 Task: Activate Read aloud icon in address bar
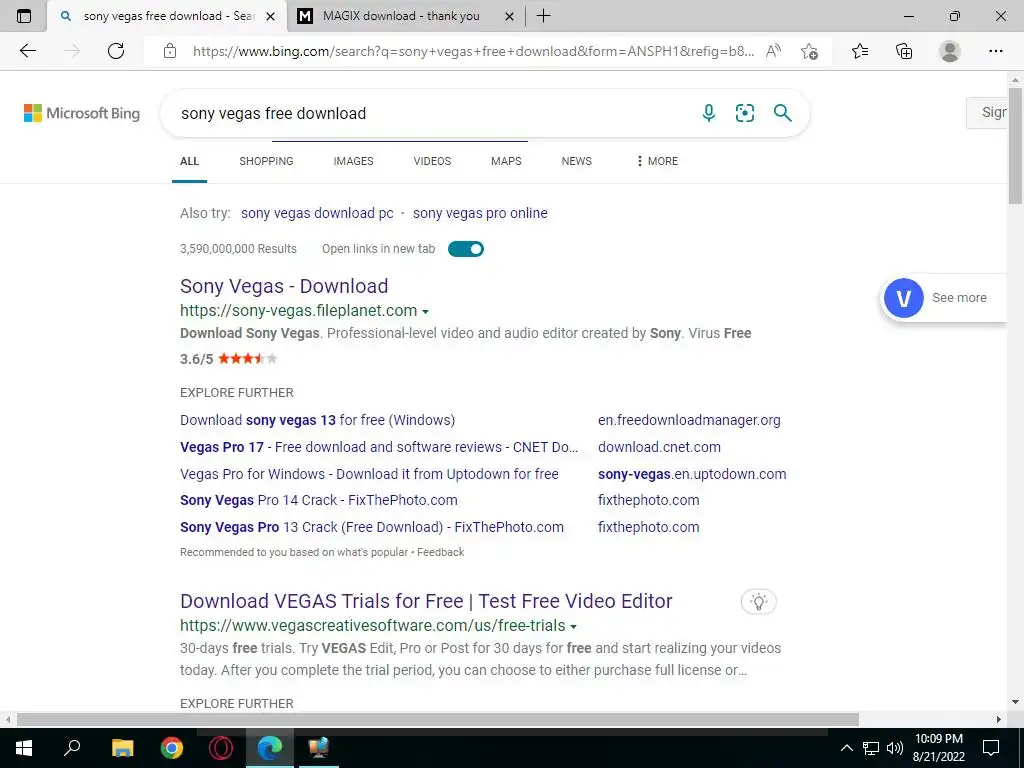coord(773,51)
